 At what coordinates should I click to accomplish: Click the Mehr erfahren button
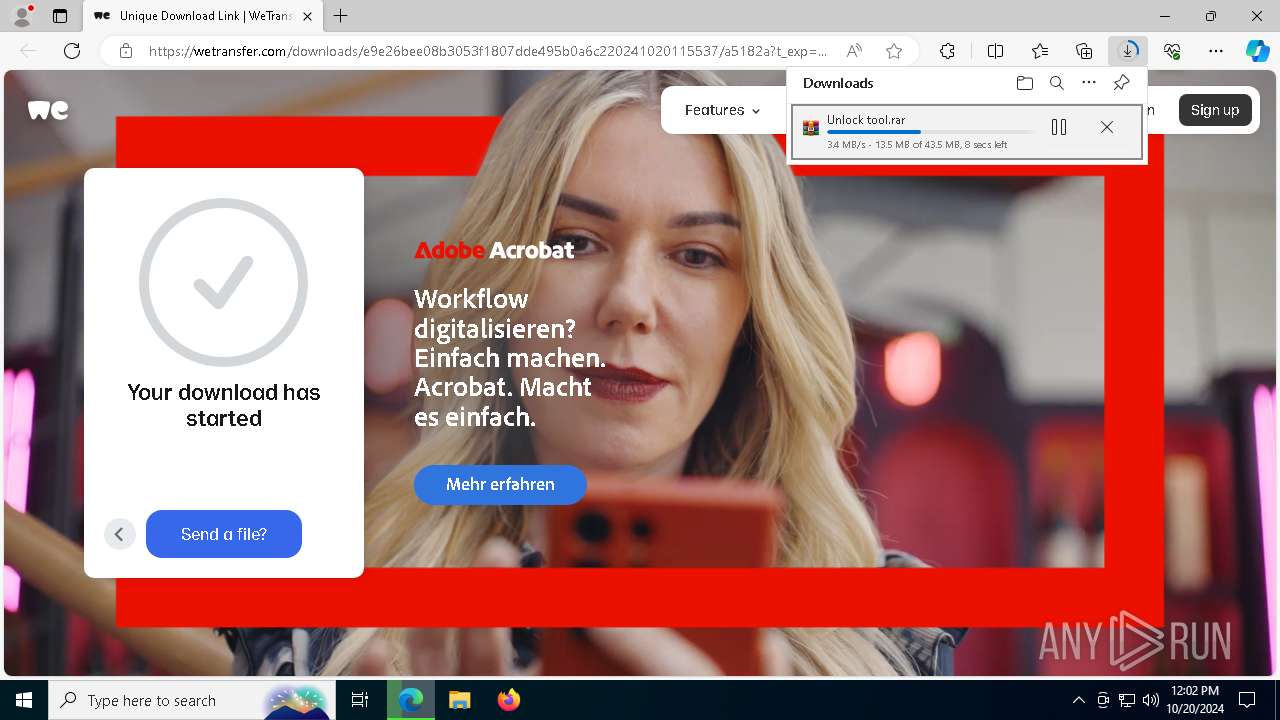click(x=500, y=484)
